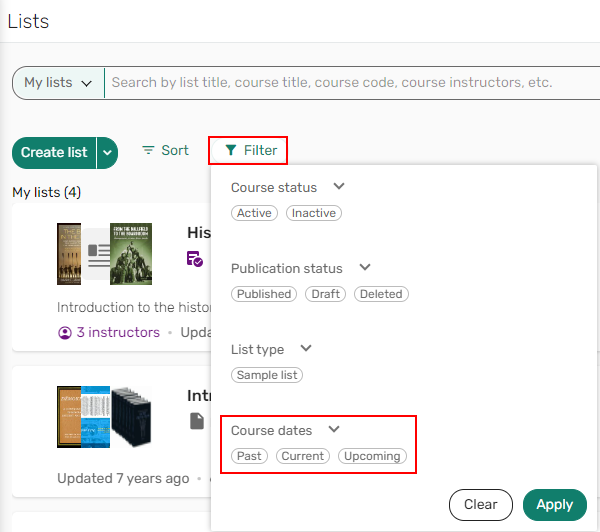Collapse the Course status section chevron
The width and height of the screenshot is (600, 532).
339,186
